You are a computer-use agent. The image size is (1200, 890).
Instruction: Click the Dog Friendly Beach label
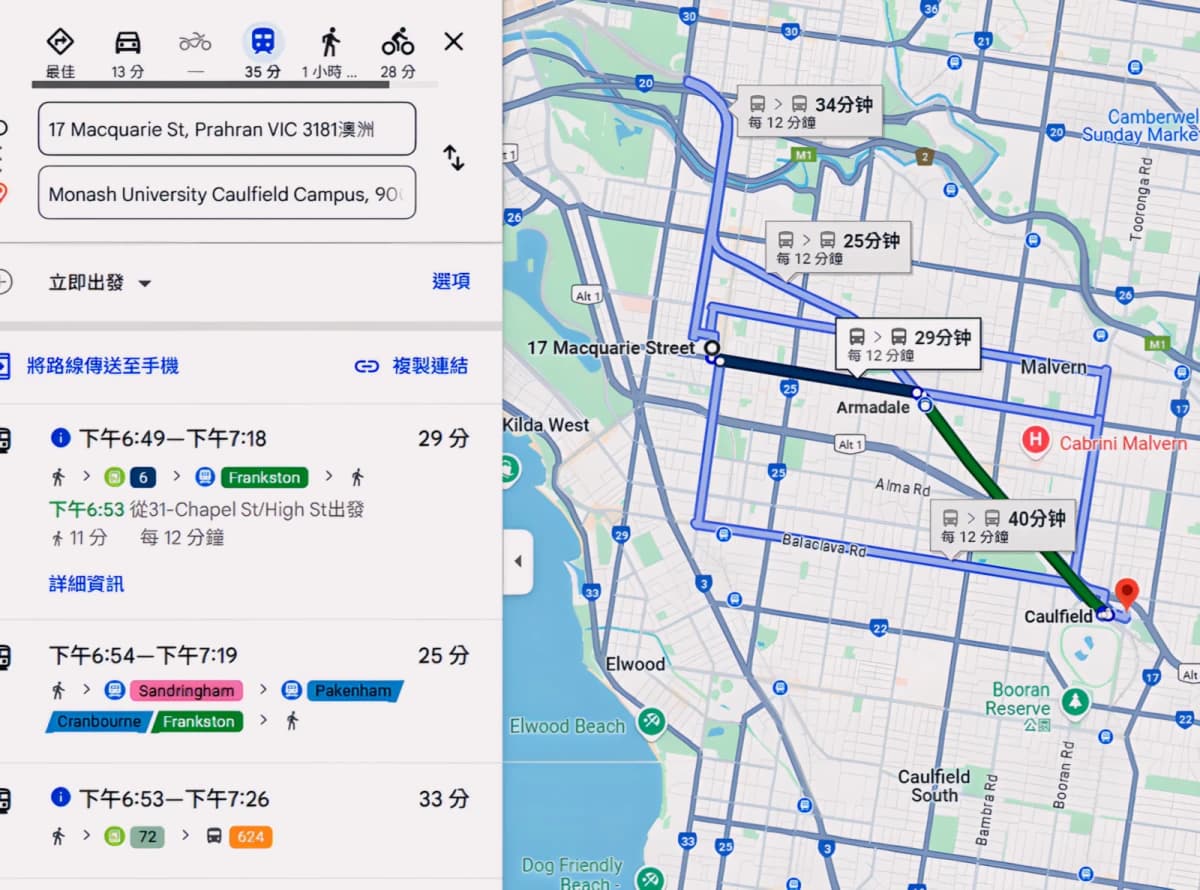tap(571, 873)
